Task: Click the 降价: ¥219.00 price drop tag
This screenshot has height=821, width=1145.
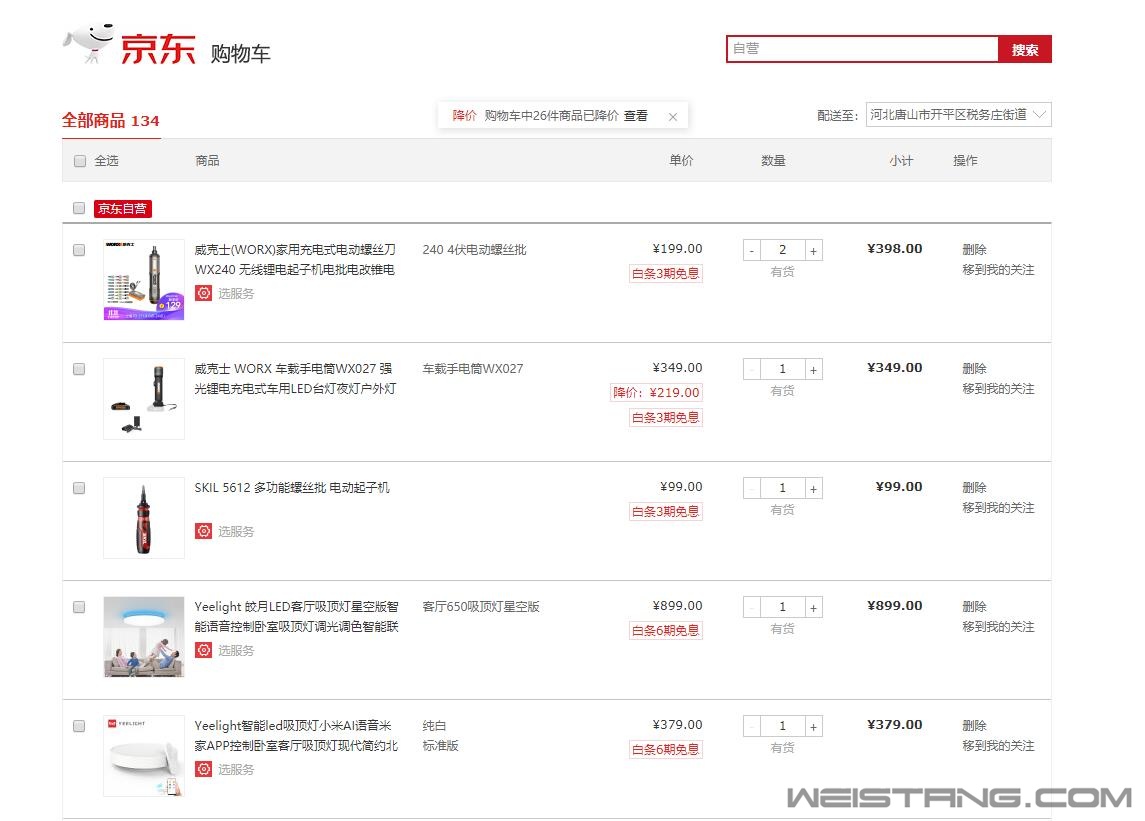Action: pos(656,392)
